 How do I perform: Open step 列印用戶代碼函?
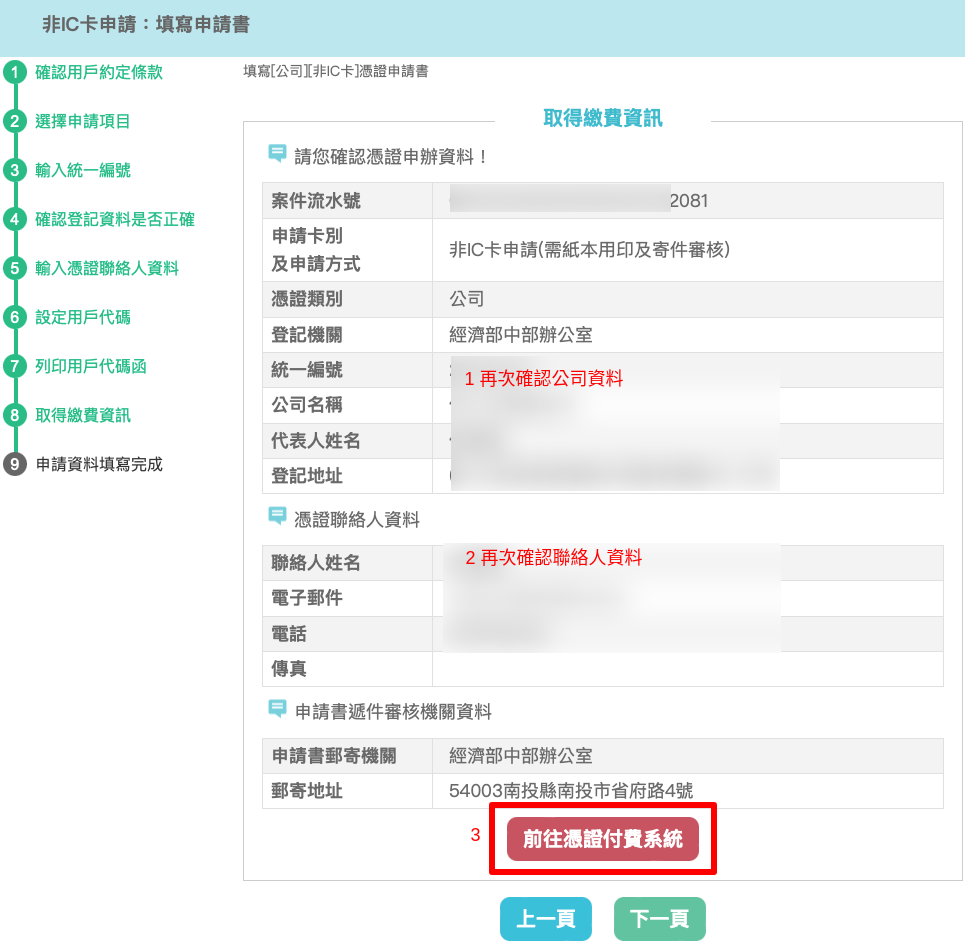(x=91, y=366)
